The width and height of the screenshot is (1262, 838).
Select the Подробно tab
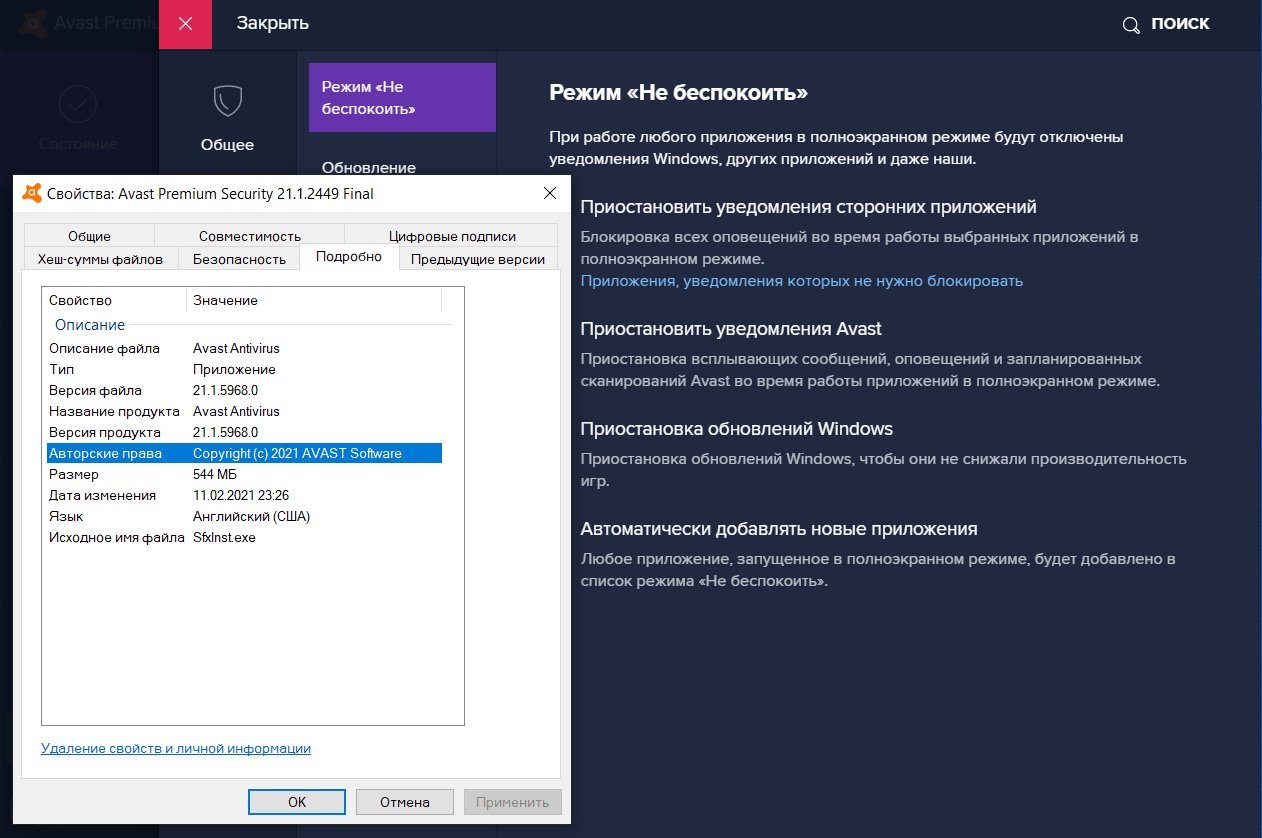349,257
